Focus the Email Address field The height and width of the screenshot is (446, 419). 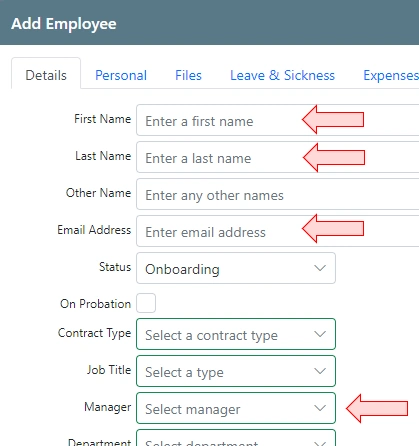(x=277, y=231)
